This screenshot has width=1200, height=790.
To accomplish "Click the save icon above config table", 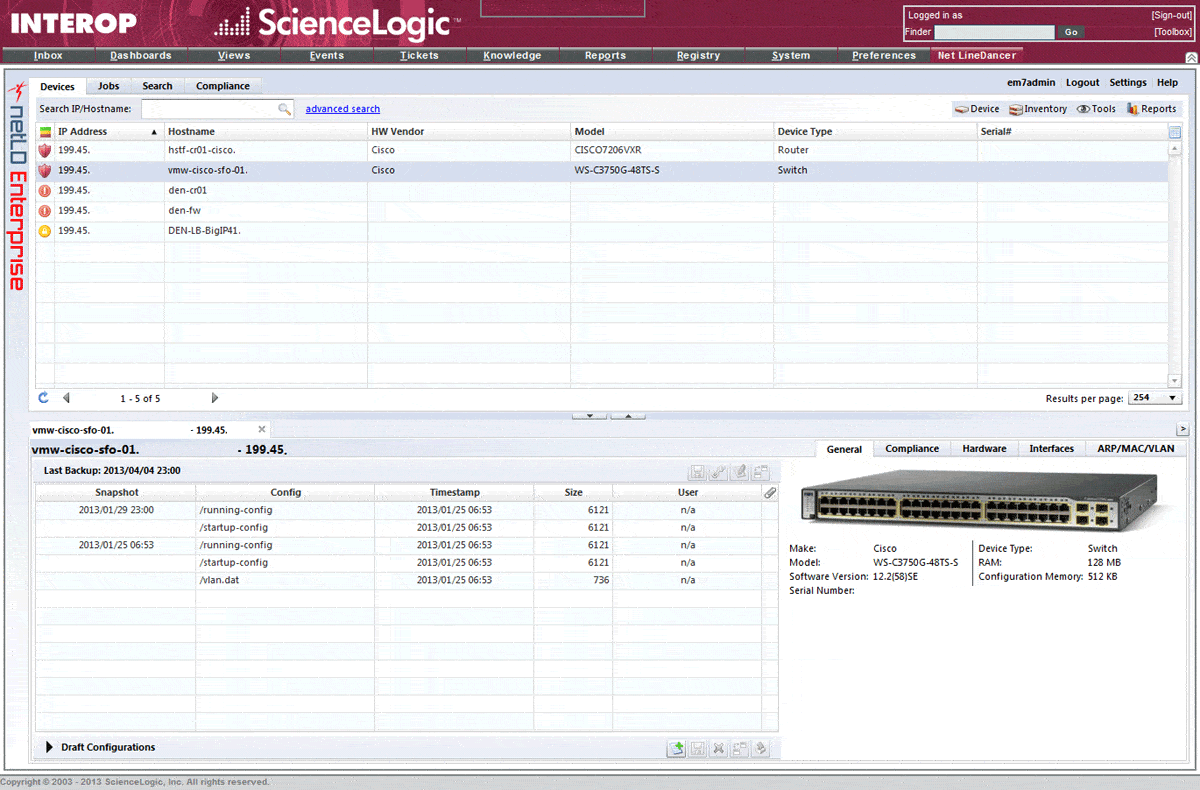I will pyautogui.click(x=698, y=473).
